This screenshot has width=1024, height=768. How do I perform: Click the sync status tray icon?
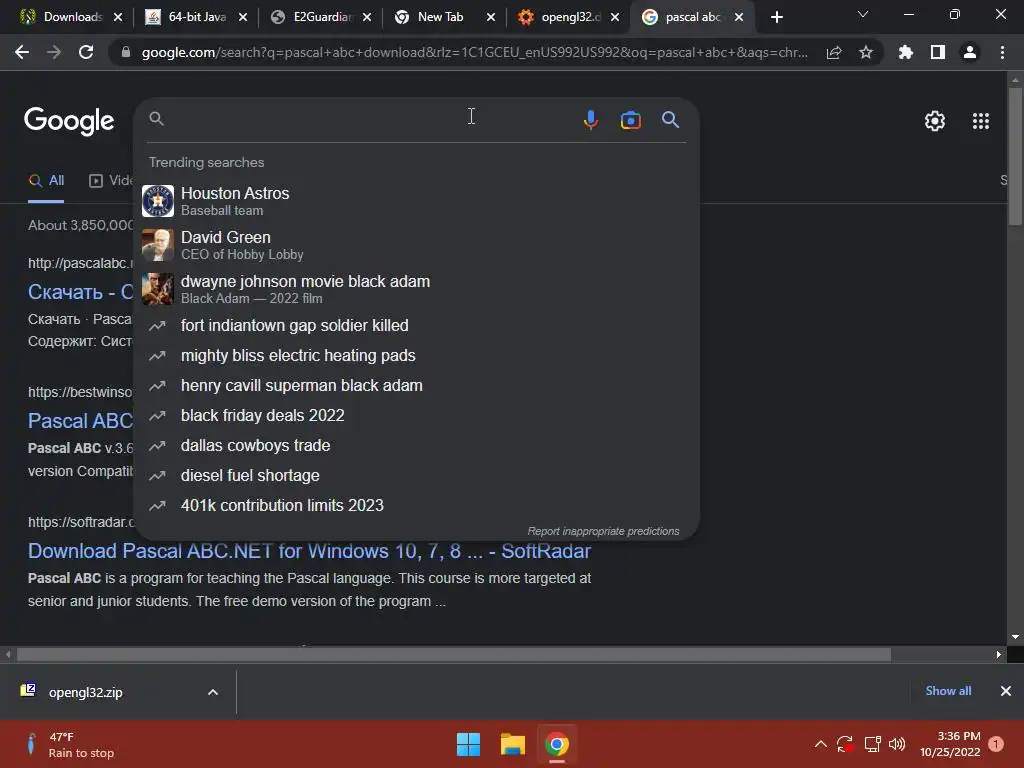845,744
